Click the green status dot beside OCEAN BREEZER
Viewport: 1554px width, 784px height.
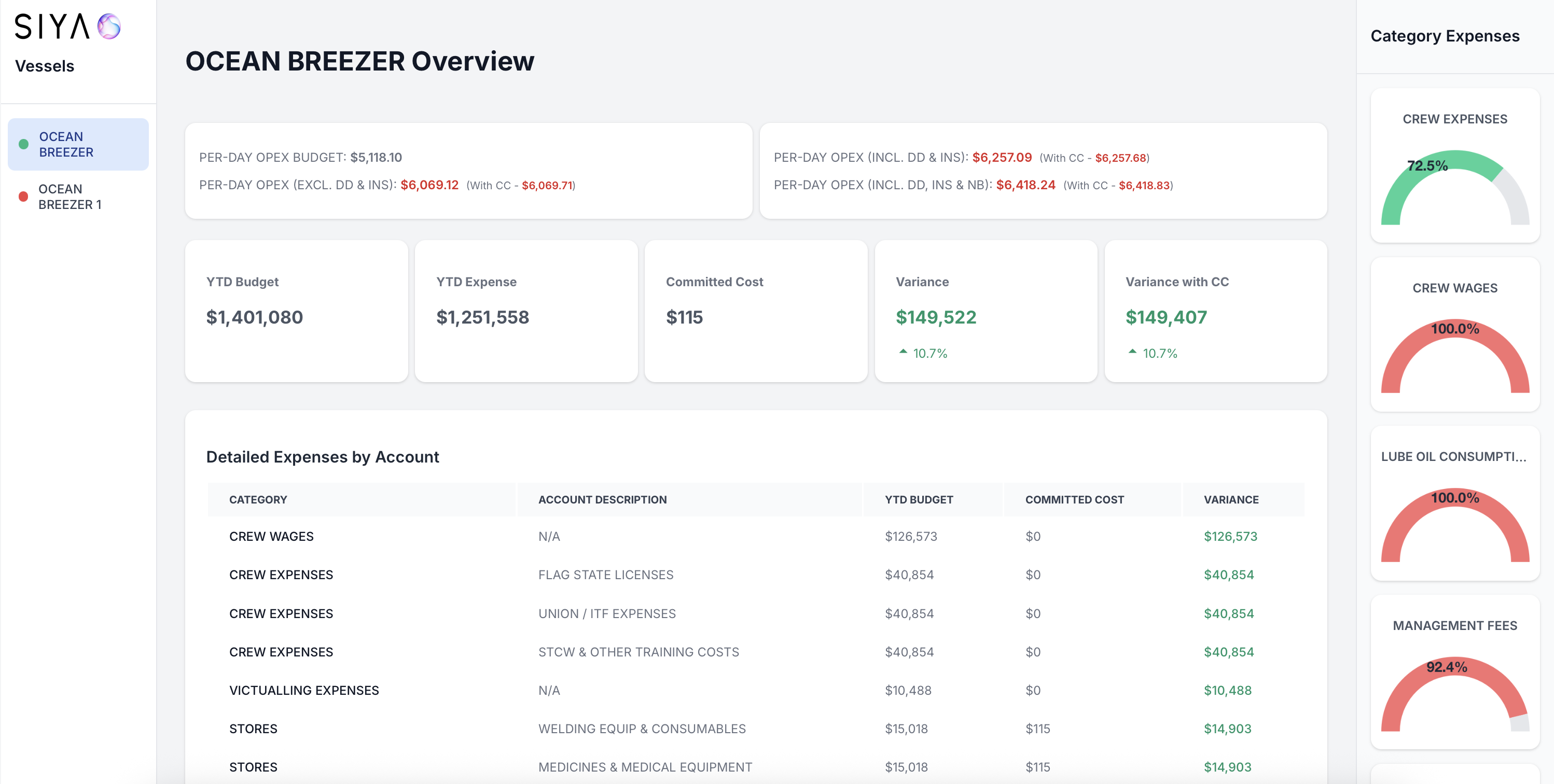pyautogui.click(x=24, y=144)
